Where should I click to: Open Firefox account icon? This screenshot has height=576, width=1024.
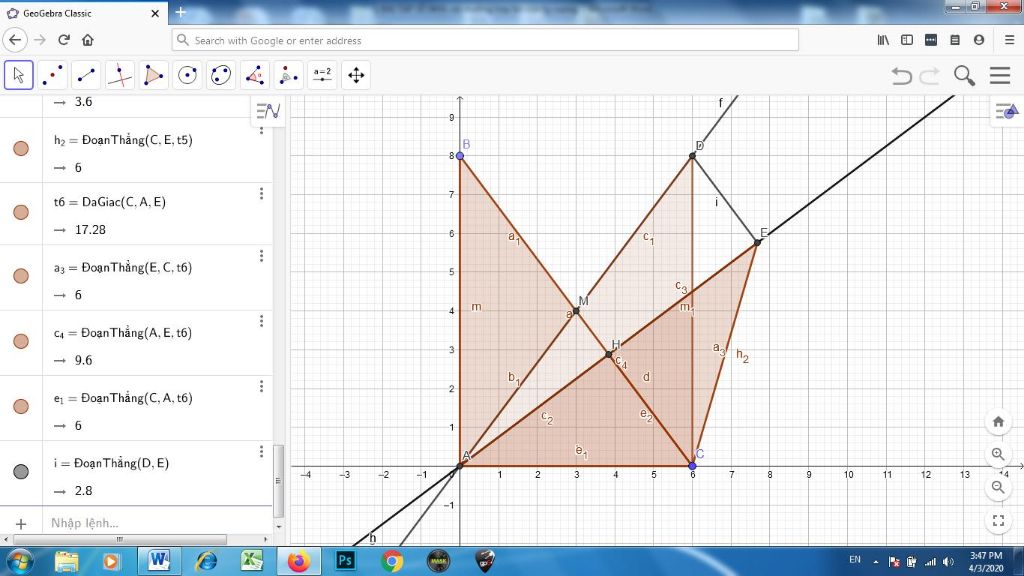(x=978, y=40)
